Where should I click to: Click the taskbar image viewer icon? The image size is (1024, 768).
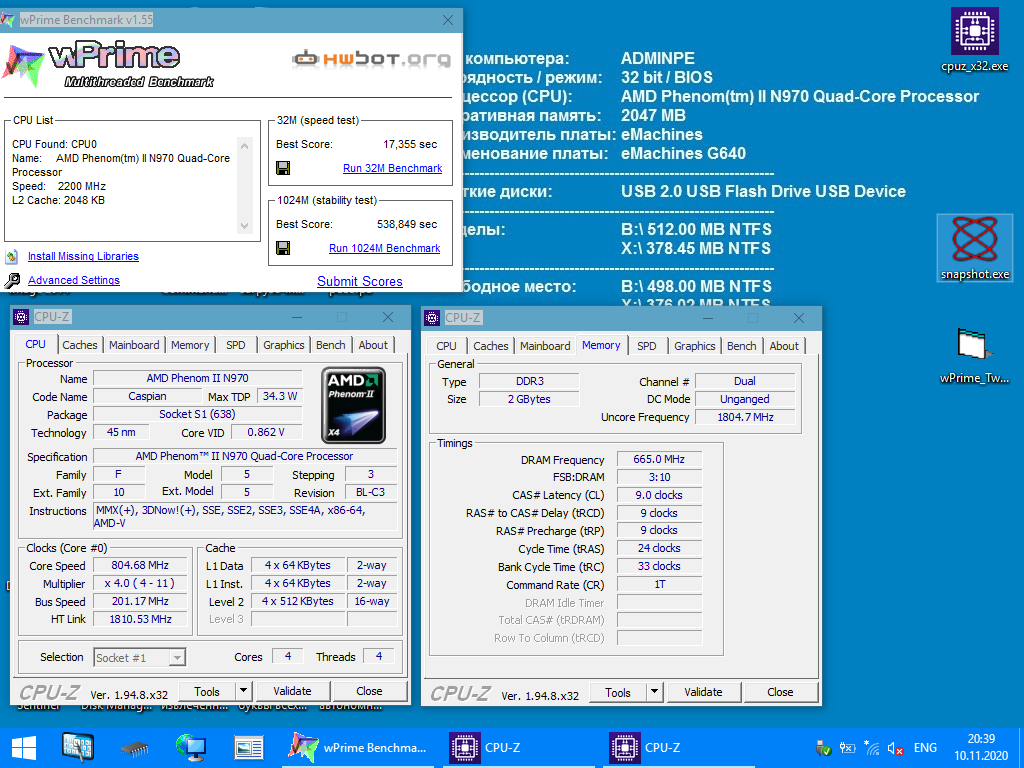[x=249, y=748]
